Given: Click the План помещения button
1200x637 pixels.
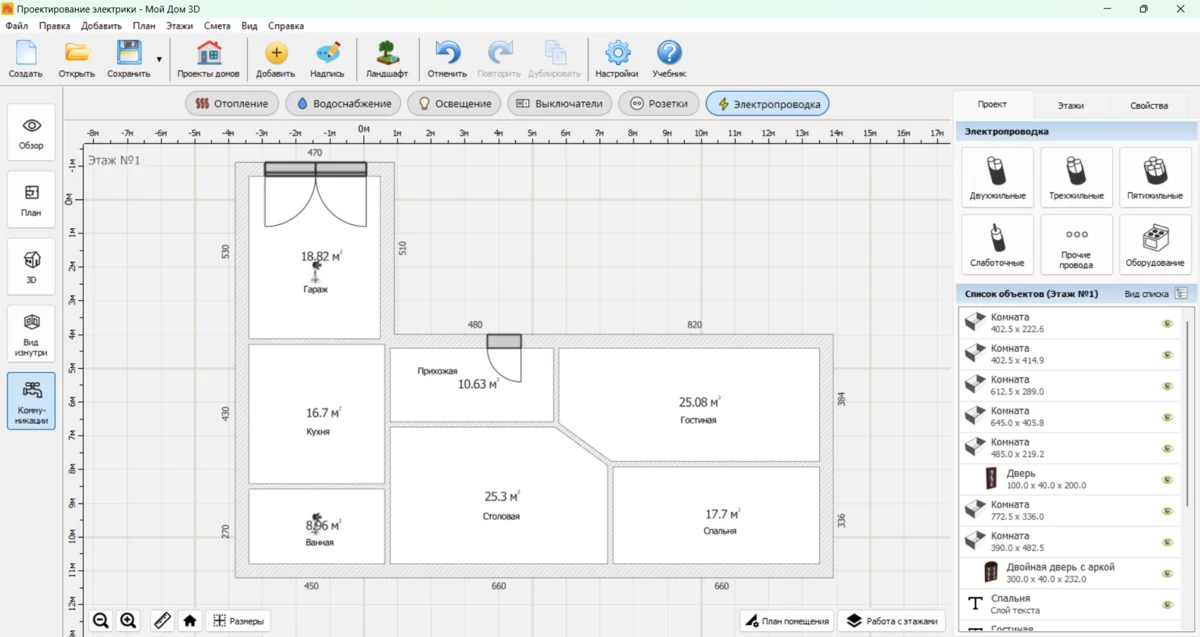Looking at the screenshot, I should click(786, 621).
